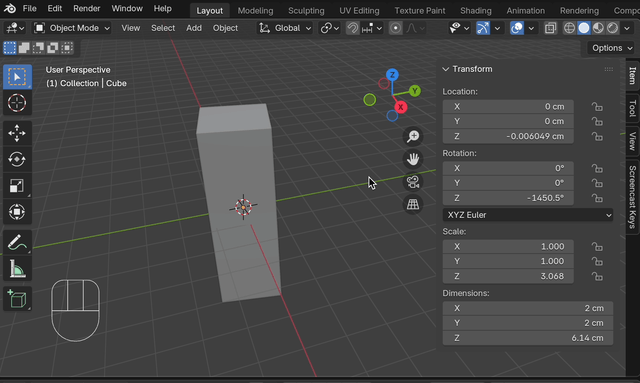Image resolution: width=640 pixels, height=383 pixels.
Task: Select wireframe viewport shading
Action: tap(569, 28)
